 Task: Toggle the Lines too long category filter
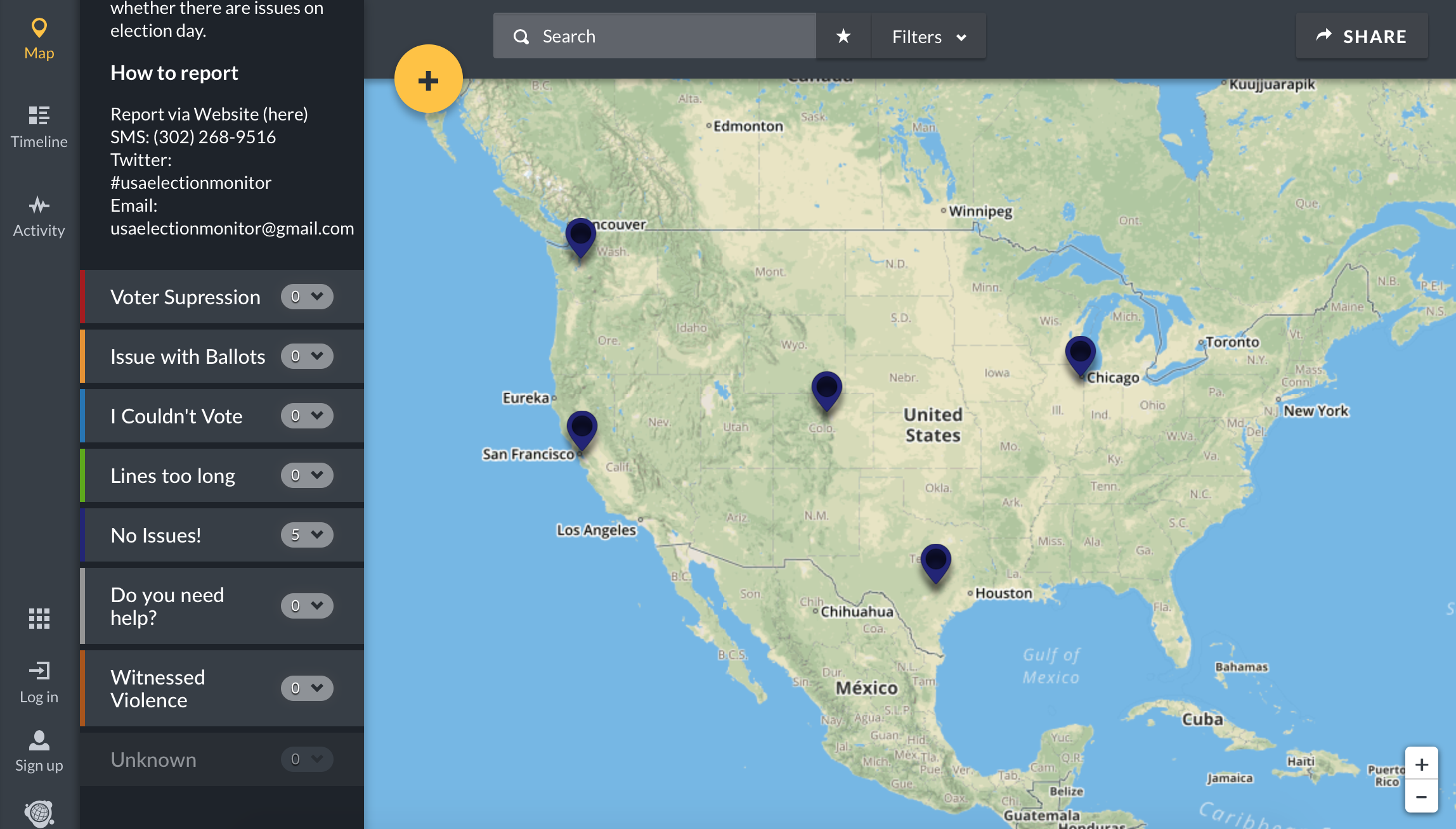172,475
